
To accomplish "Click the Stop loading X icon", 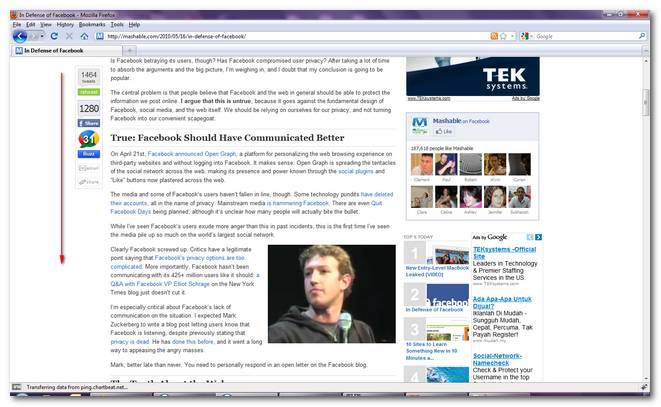I will click(69, 36).
